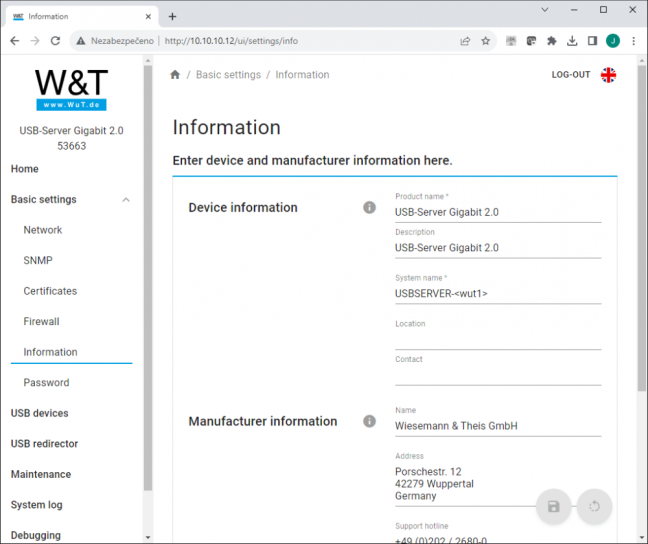Open tab search chevron in title bar
The width and height of the screenshot is (648, 544).
point(545,10)
